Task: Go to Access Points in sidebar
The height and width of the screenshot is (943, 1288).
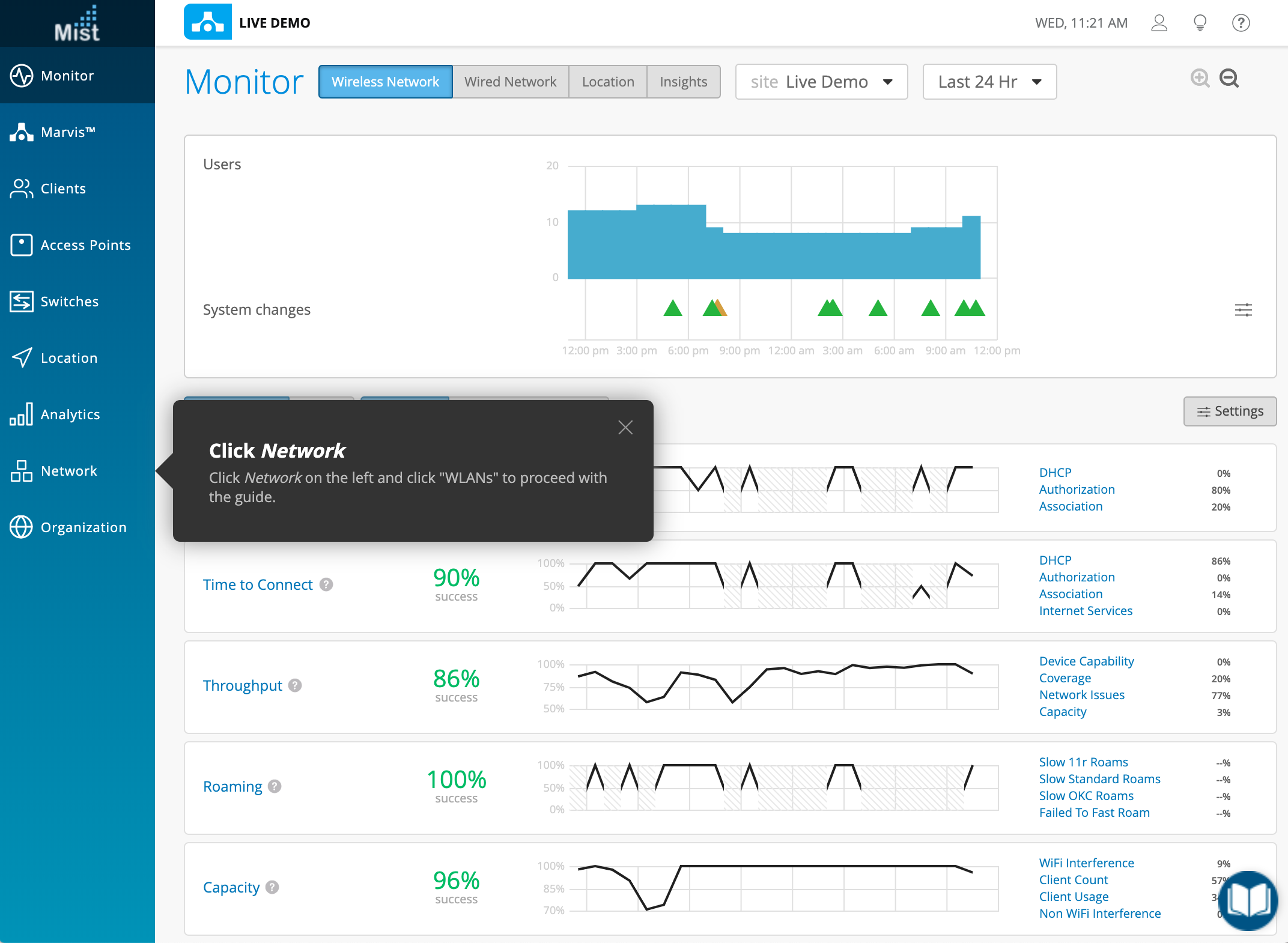Action: [85, 245]
